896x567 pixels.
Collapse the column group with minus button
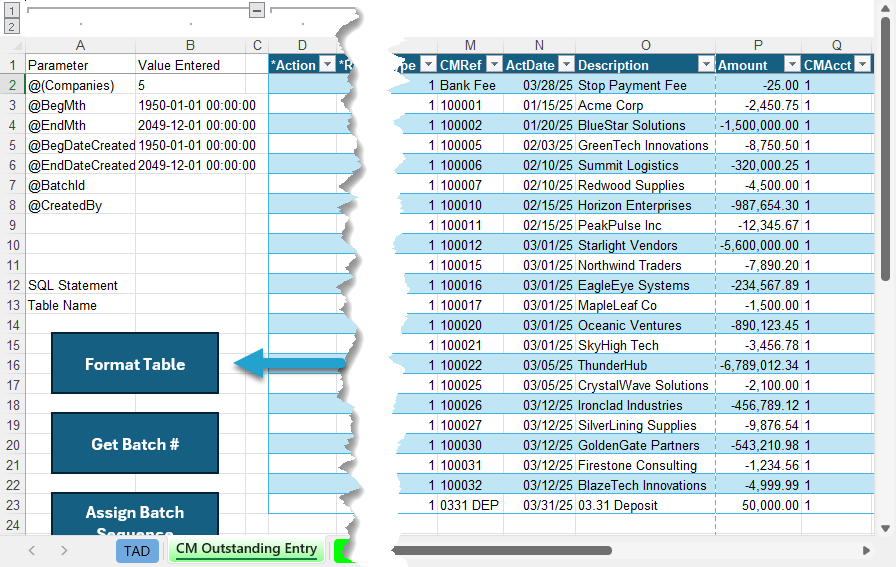pos(257,10)
